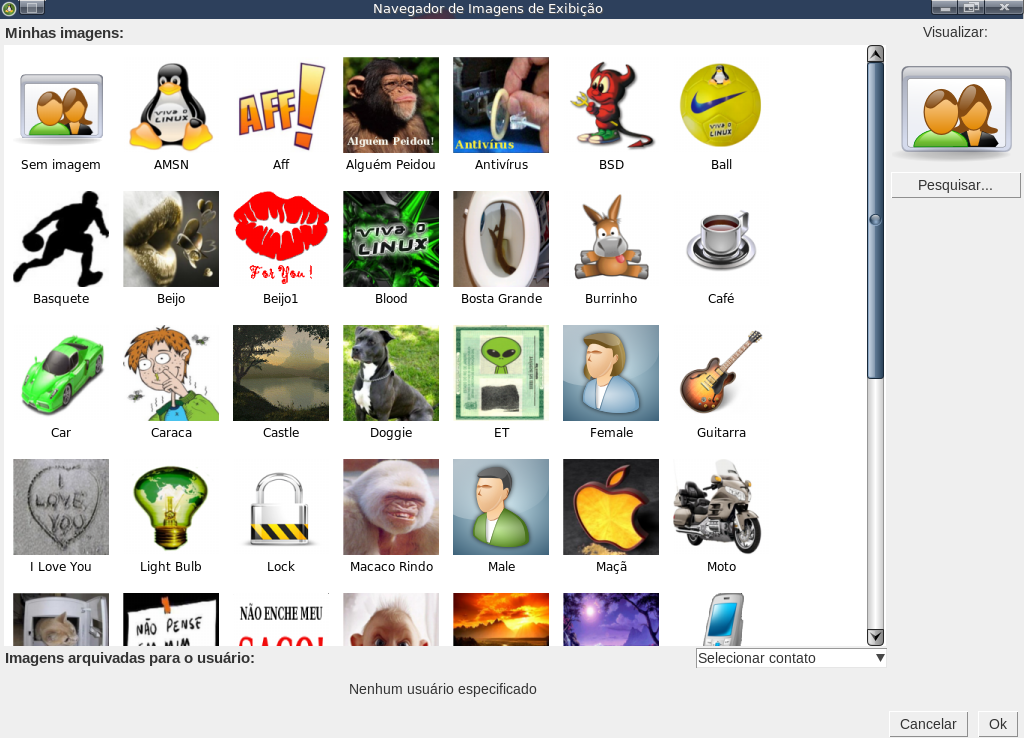Select the Burrinho donkey image

611,239
